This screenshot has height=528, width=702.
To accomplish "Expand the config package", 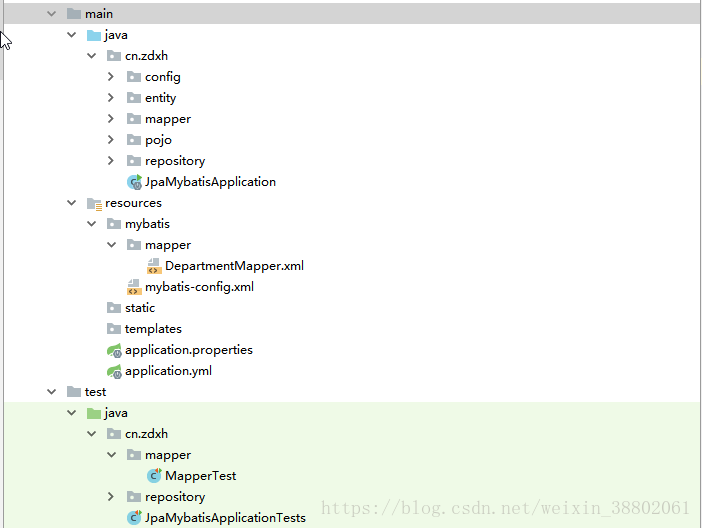I will [111, 77].
